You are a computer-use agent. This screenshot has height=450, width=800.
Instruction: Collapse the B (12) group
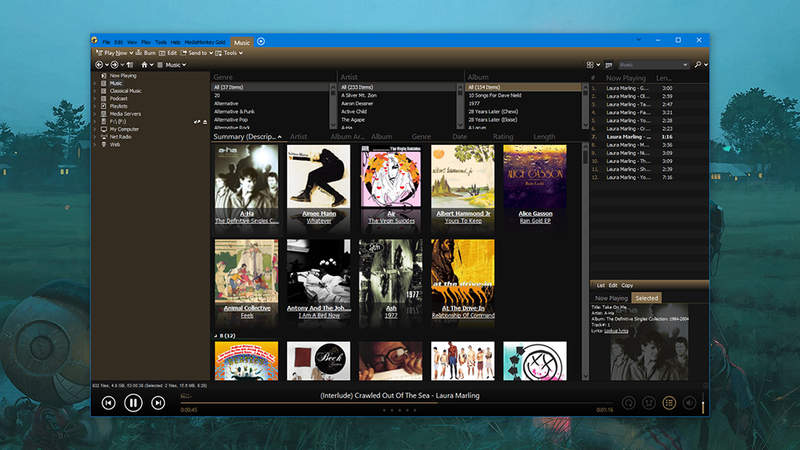click(x=215, y=336)
